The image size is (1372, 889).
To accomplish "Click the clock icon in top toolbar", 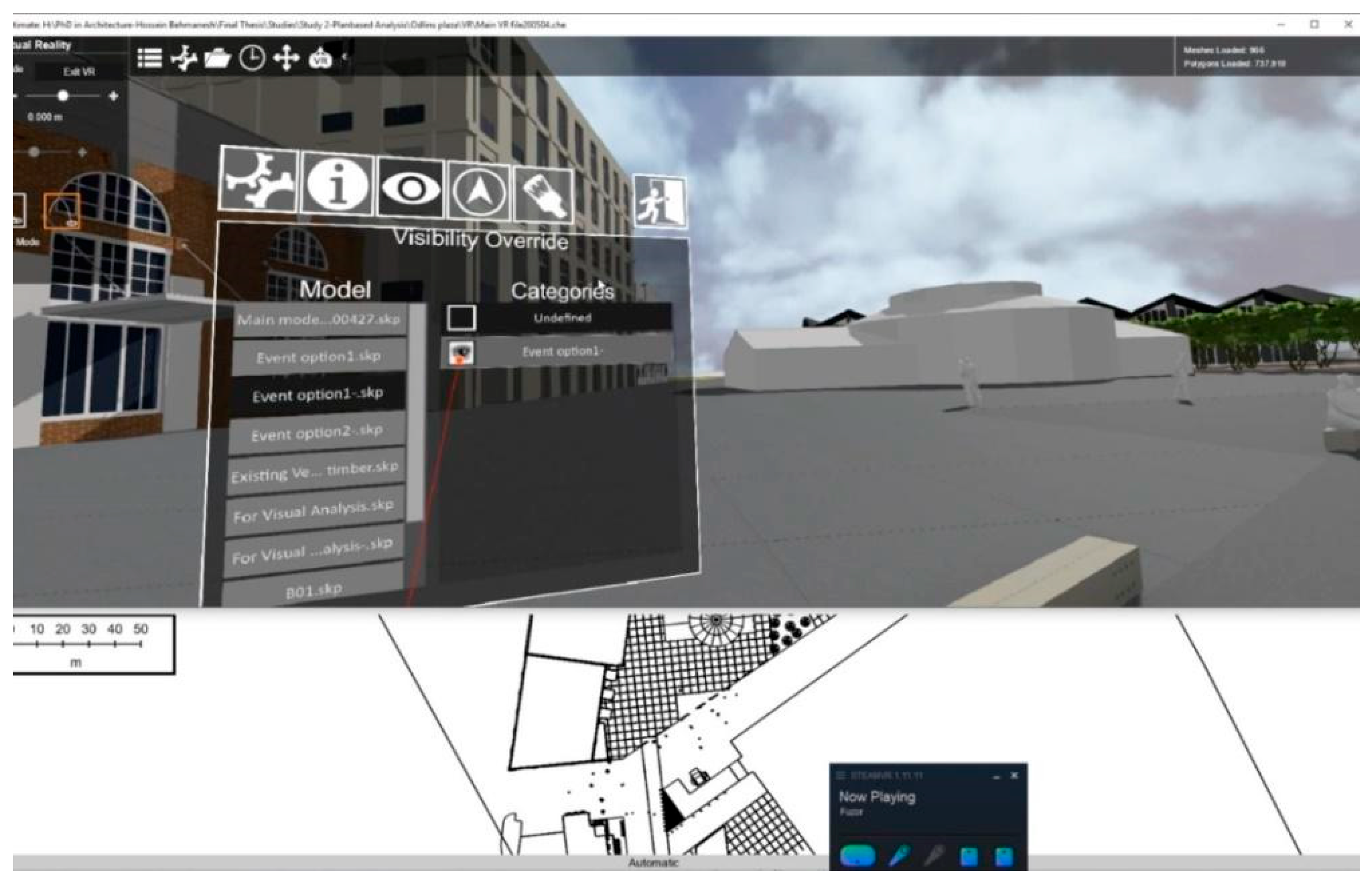I will point(252,58).
